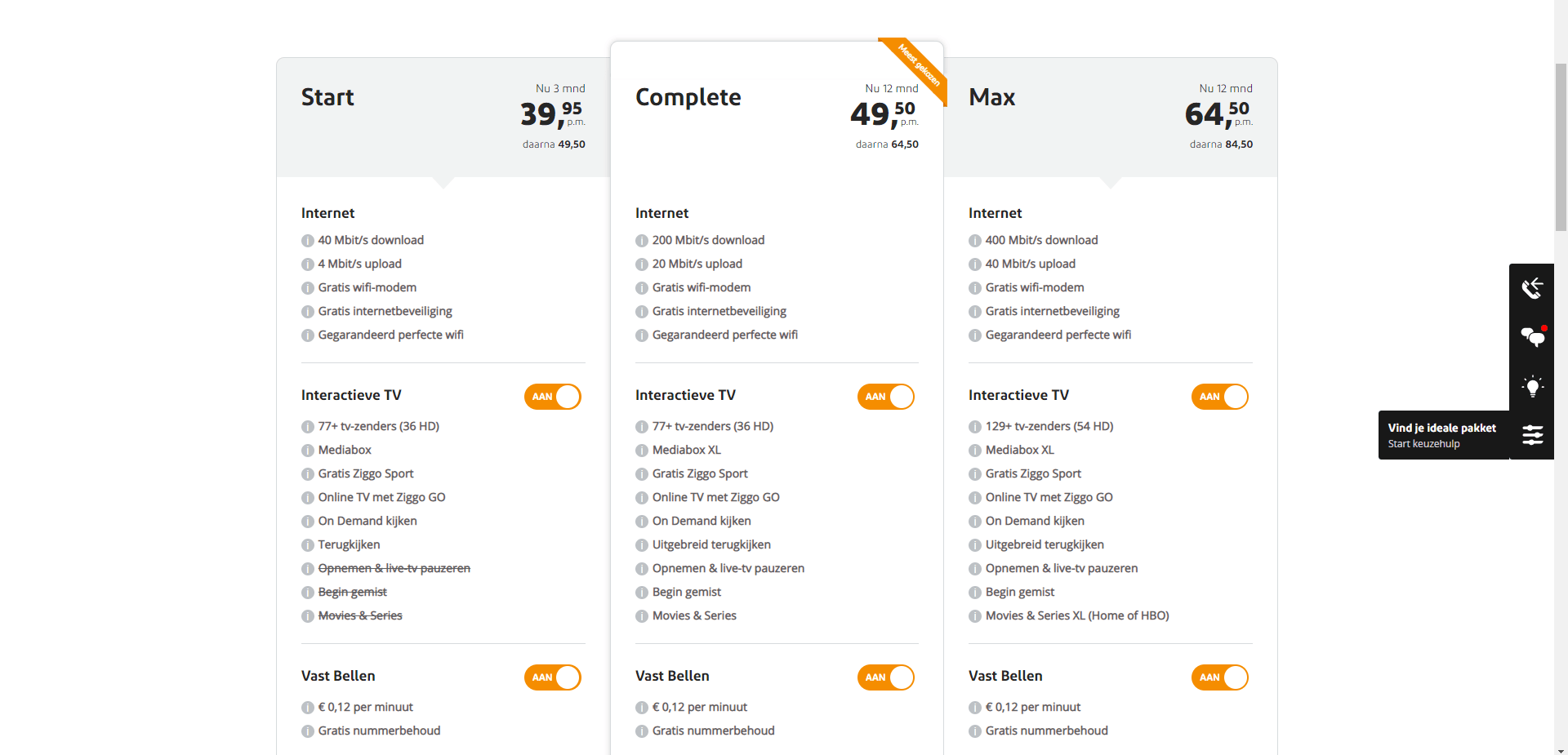This screenshot has width=1568, height=755.
Task: Toggle Vast Bellen switch in Start package
Action: (x=553, y=677)
